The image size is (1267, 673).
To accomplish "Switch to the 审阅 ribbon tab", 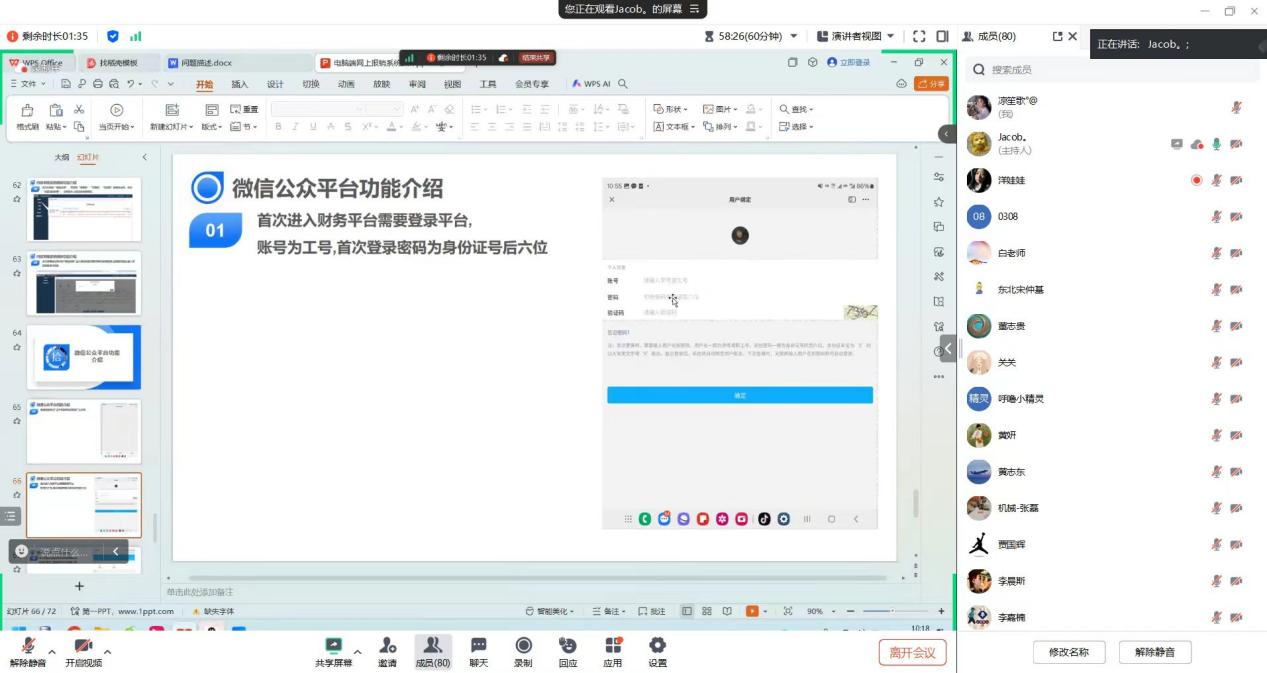I will click(417, 85).
